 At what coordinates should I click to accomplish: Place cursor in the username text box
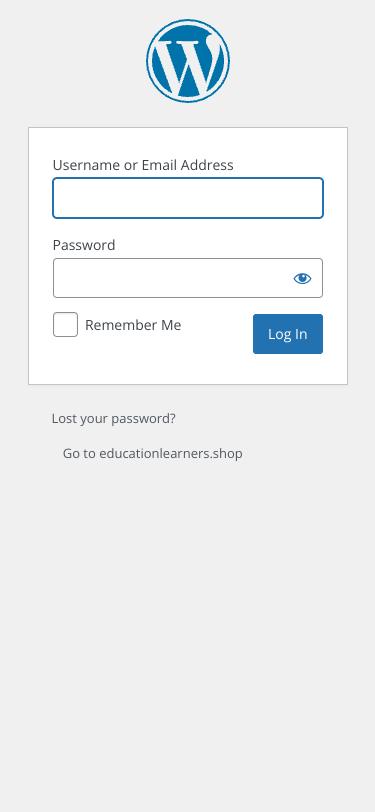coord(188,198)
